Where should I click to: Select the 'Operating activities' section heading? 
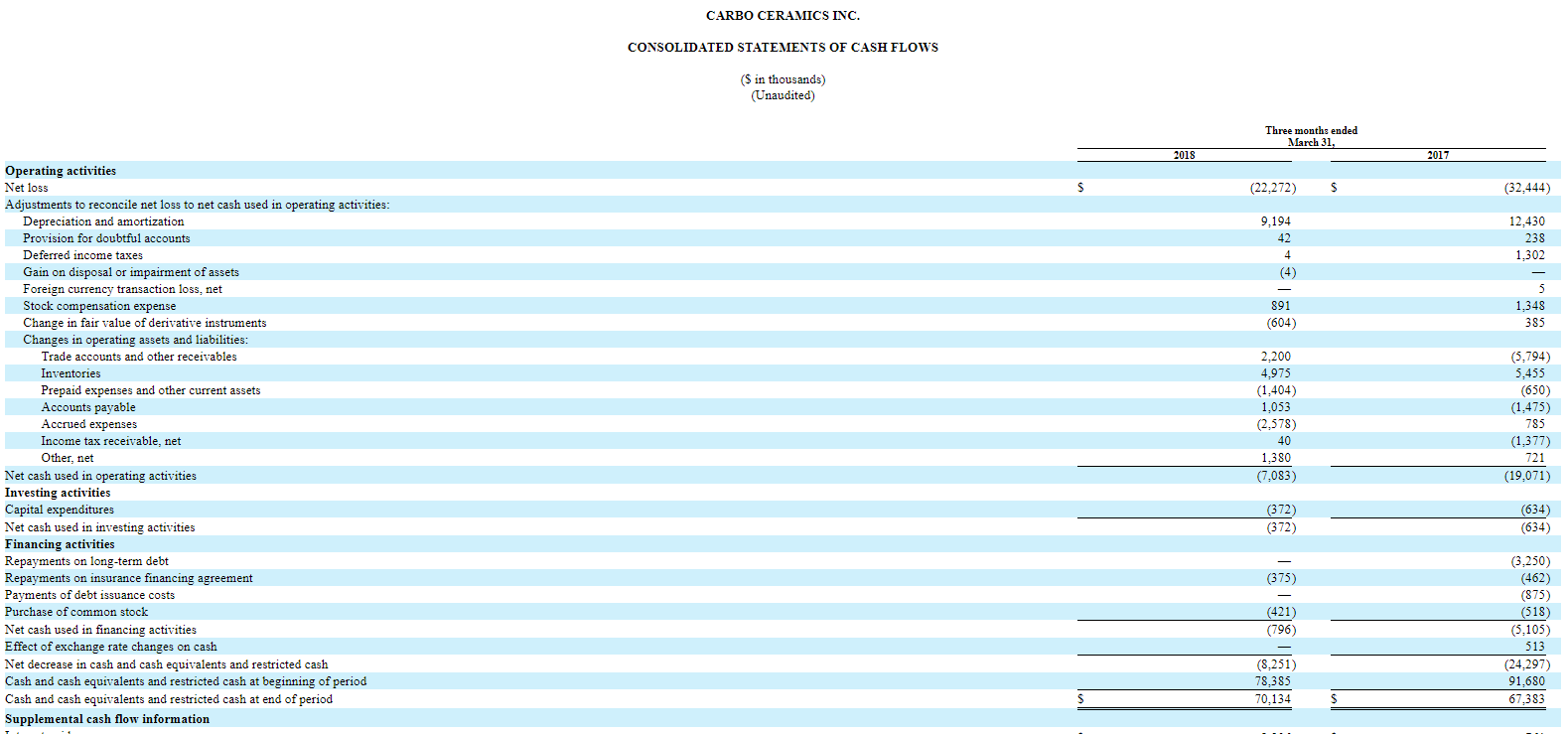click(61, 171)
